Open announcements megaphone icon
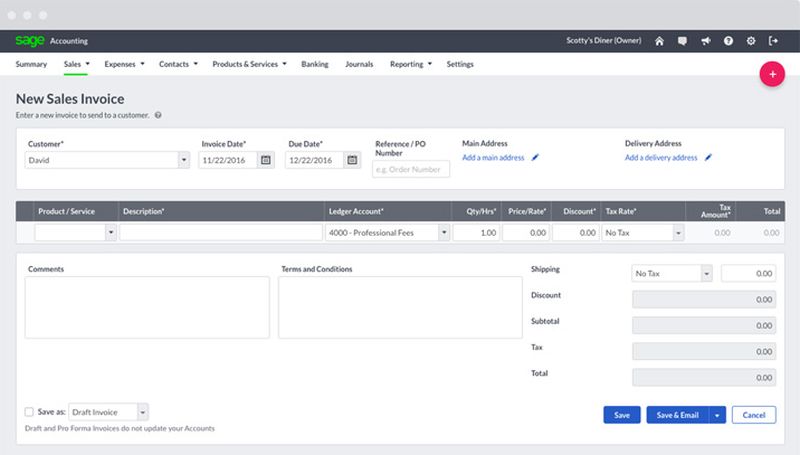 coord(706,41)
